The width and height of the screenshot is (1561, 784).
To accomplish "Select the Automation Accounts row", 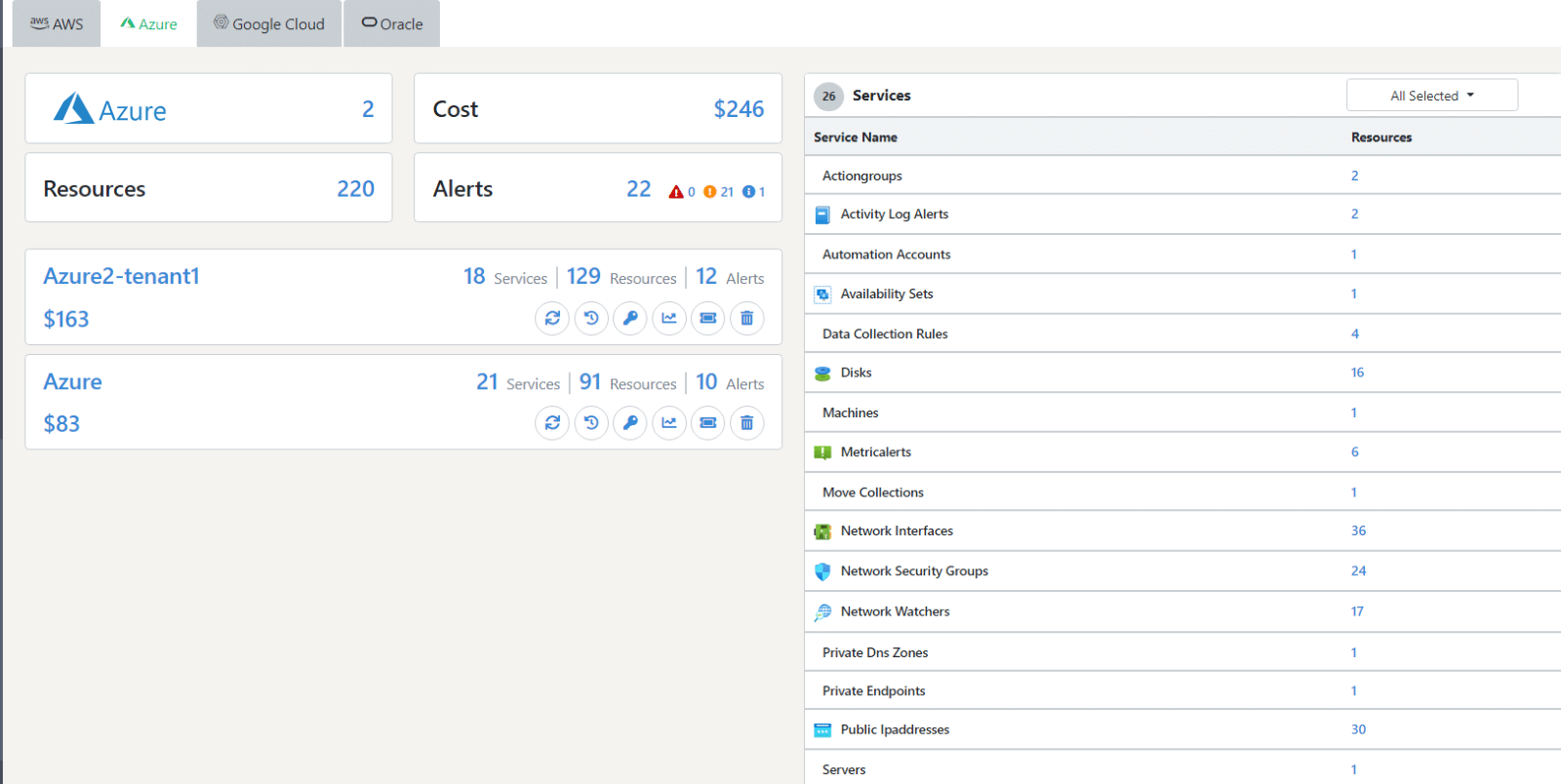I will click(1182, 255).
